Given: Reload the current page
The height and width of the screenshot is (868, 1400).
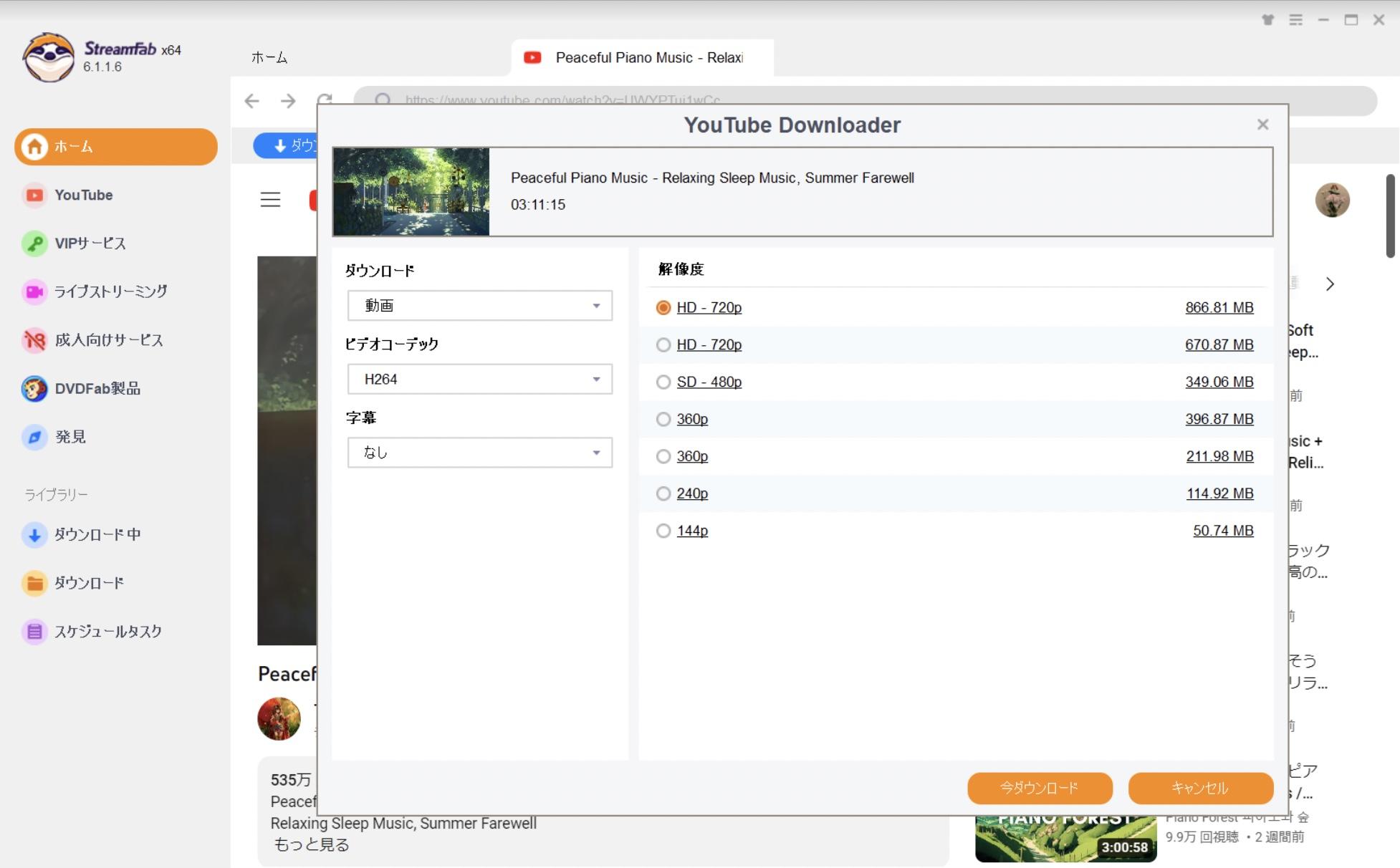Looking at the screenshot, I should (x=325, y=99).
